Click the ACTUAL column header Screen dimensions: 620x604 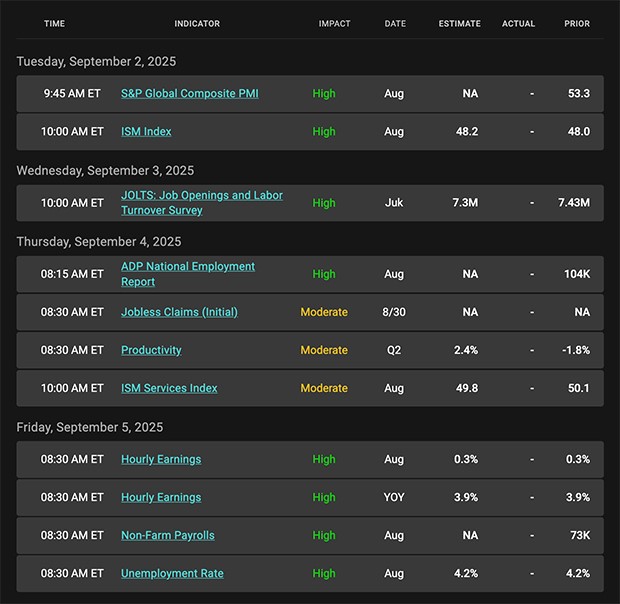click(518, 24)
